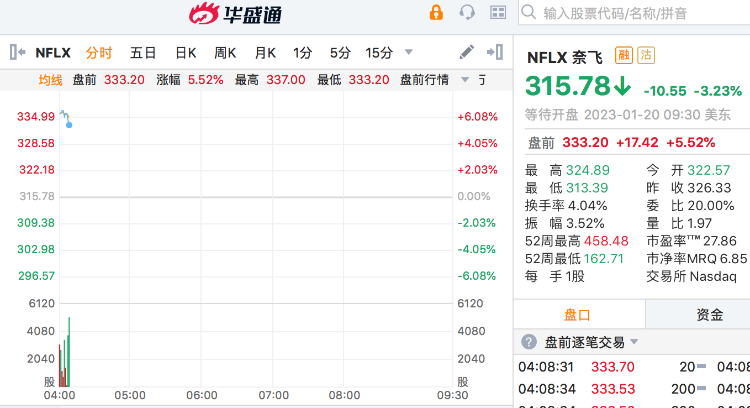Click 今开 322.57 value
Image resolution: width=750 pixels, height=408 pixels.
(x=708, y=170)
